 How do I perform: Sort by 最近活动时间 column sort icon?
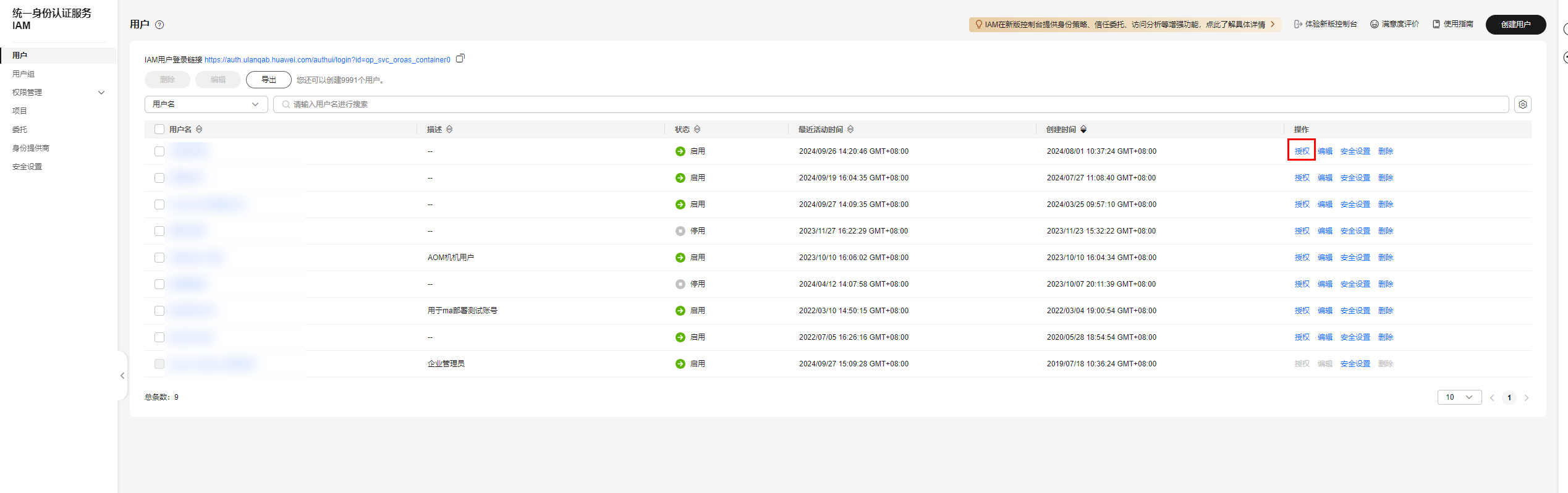point(850,129)
